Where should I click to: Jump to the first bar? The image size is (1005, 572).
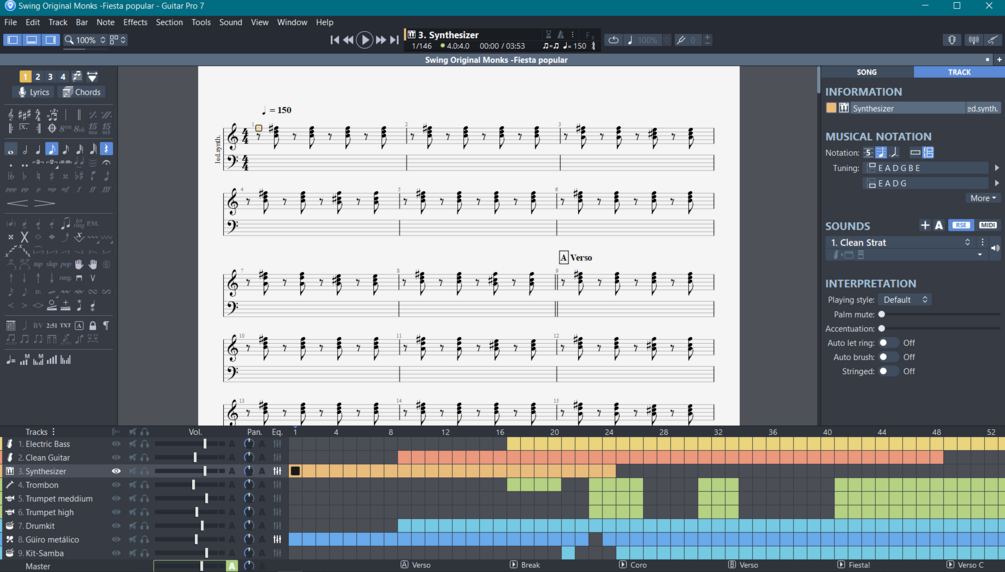(335, 40)
